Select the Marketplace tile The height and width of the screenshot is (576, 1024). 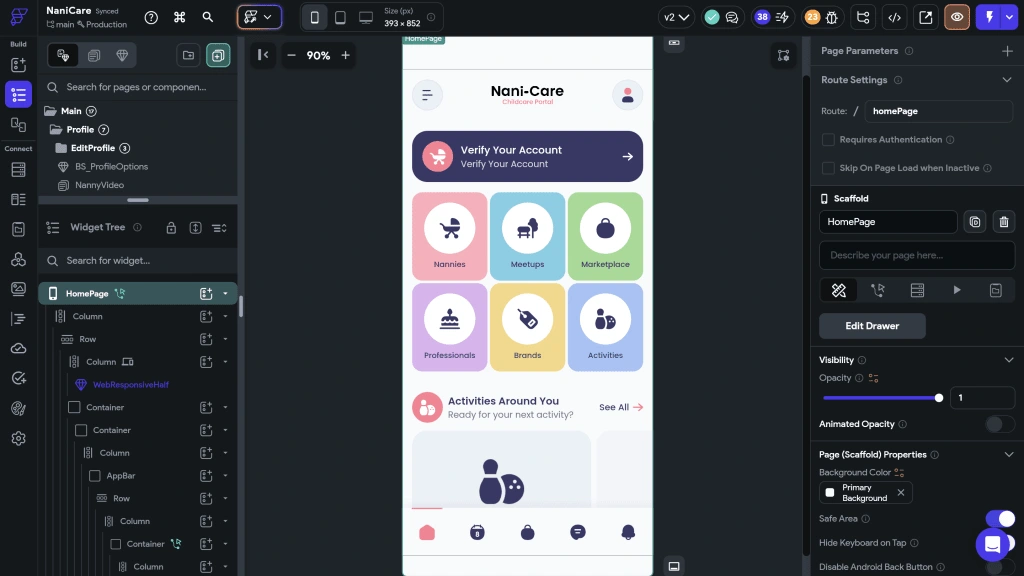[605, 236]
